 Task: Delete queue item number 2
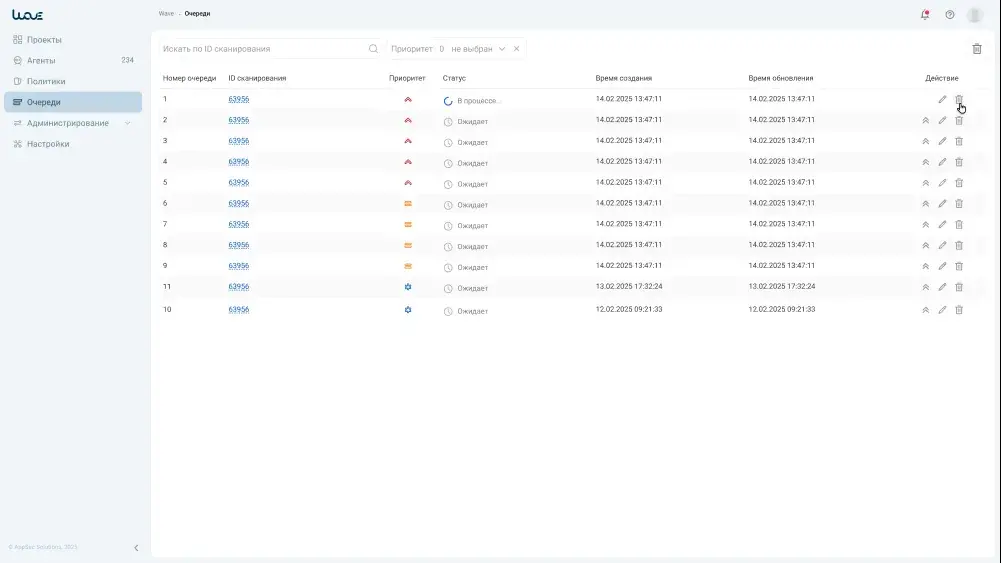[x=959, y=121]
